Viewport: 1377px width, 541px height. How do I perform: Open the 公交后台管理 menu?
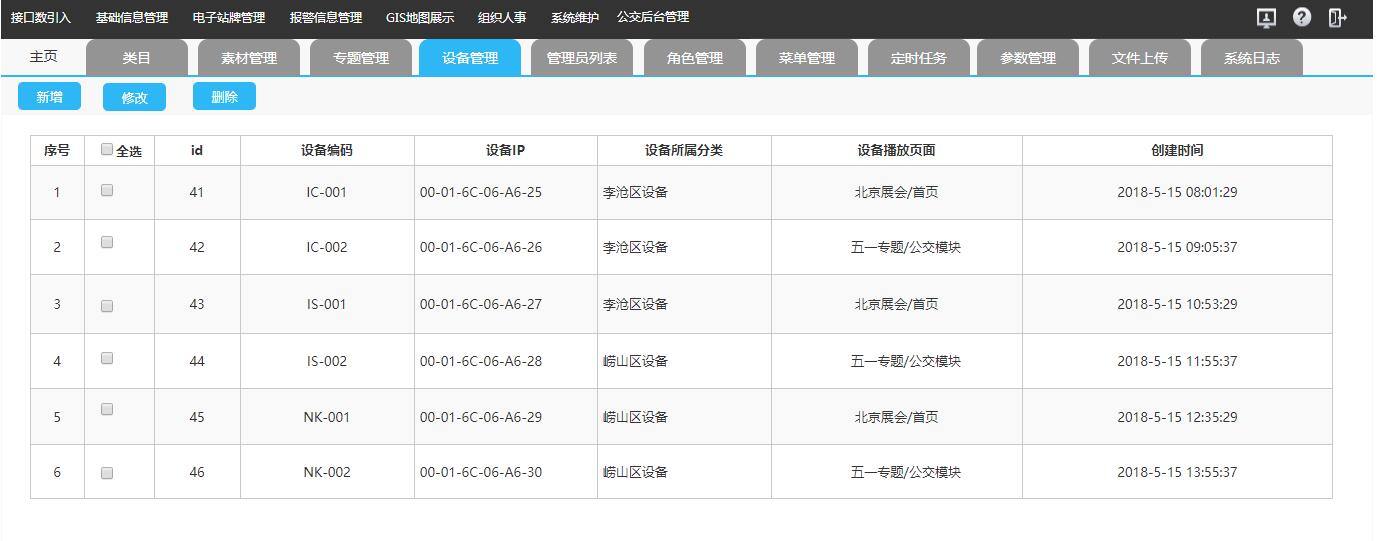click(653, 18)
